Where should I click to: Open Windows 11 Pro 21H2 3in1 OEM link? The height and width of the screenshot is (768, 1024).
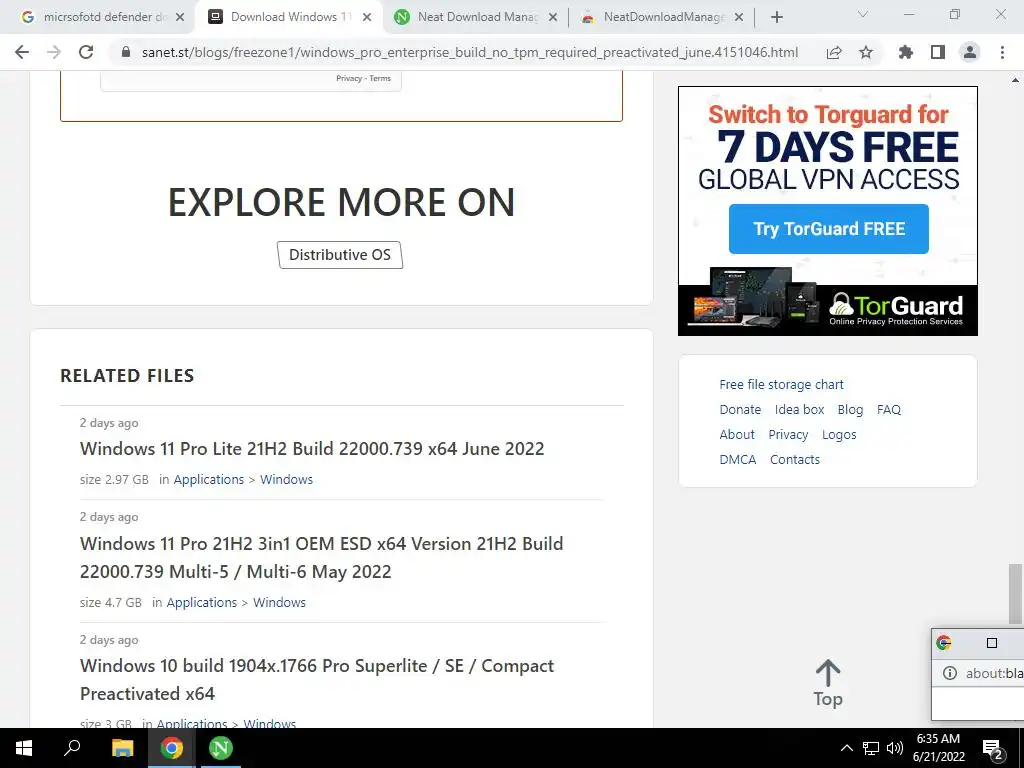click(321, 557)
